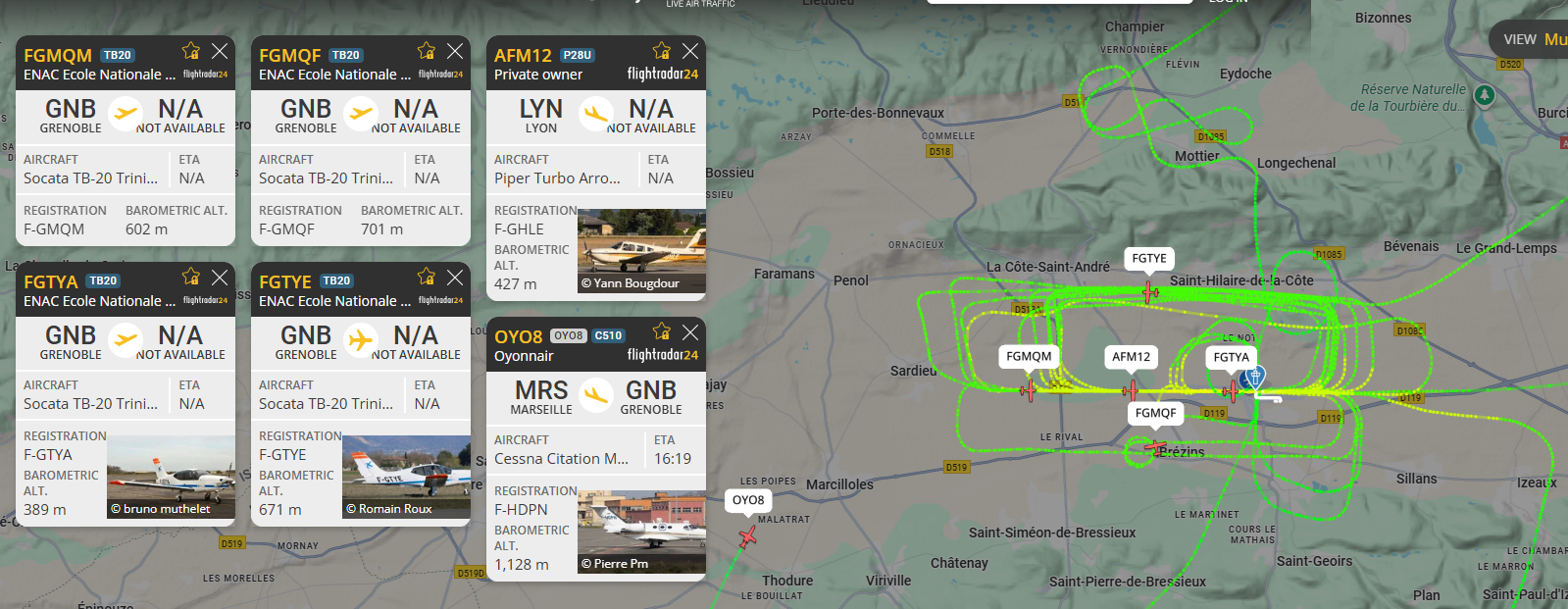Image resolution: width=1568 pixels, height=609 pixels.
Task: Select the AFM12 plane marker on map
Action: point(1130,390)
